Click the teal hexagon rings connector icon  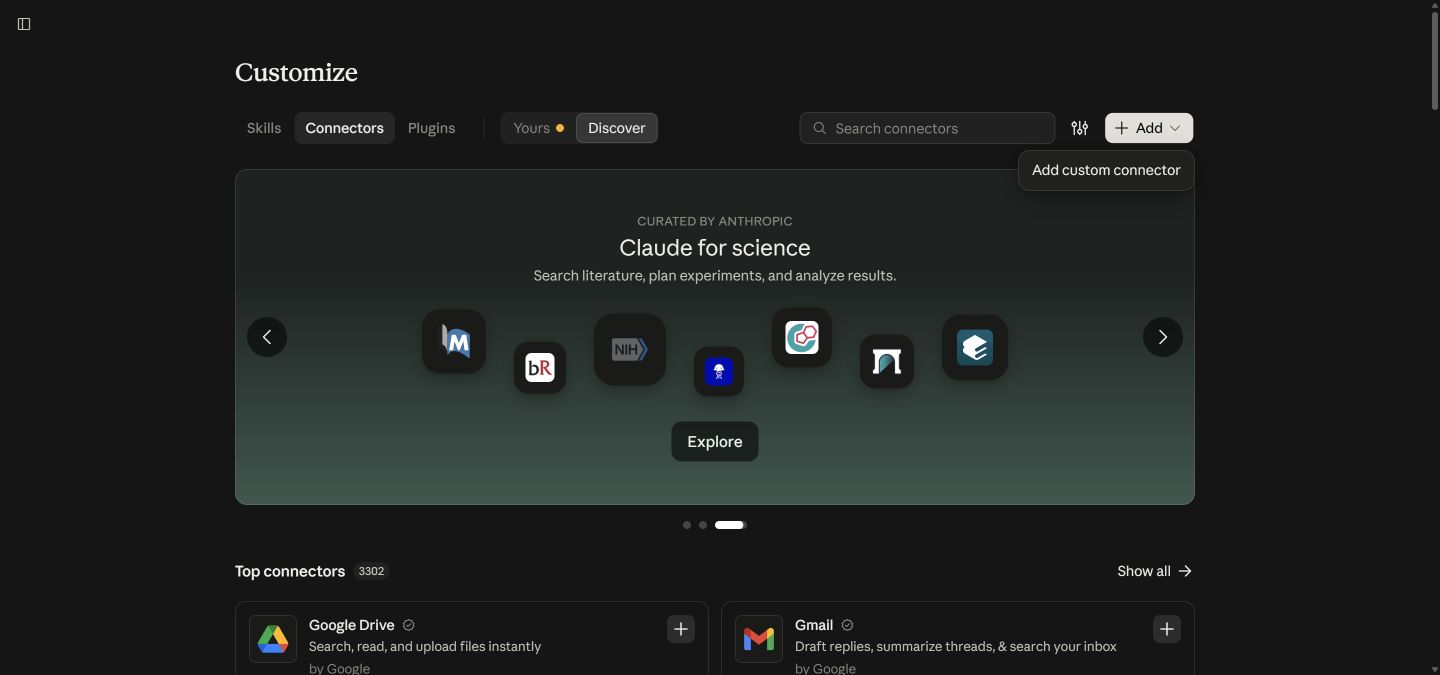tap(802, 337)
